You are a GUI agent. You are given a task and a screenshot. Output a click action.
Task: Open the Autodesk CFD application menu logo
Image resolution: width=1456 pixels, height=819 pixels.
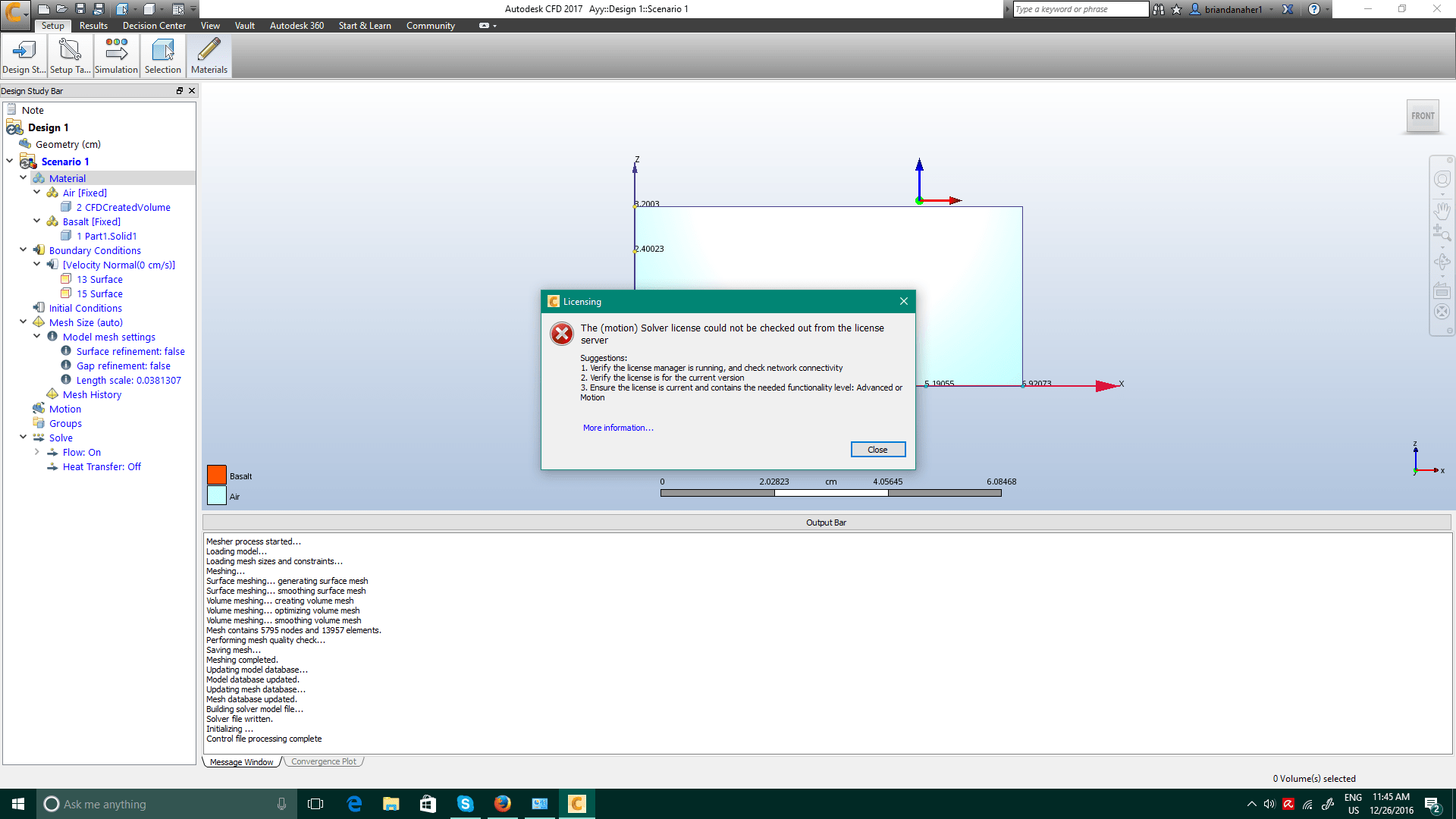[14, 14]
